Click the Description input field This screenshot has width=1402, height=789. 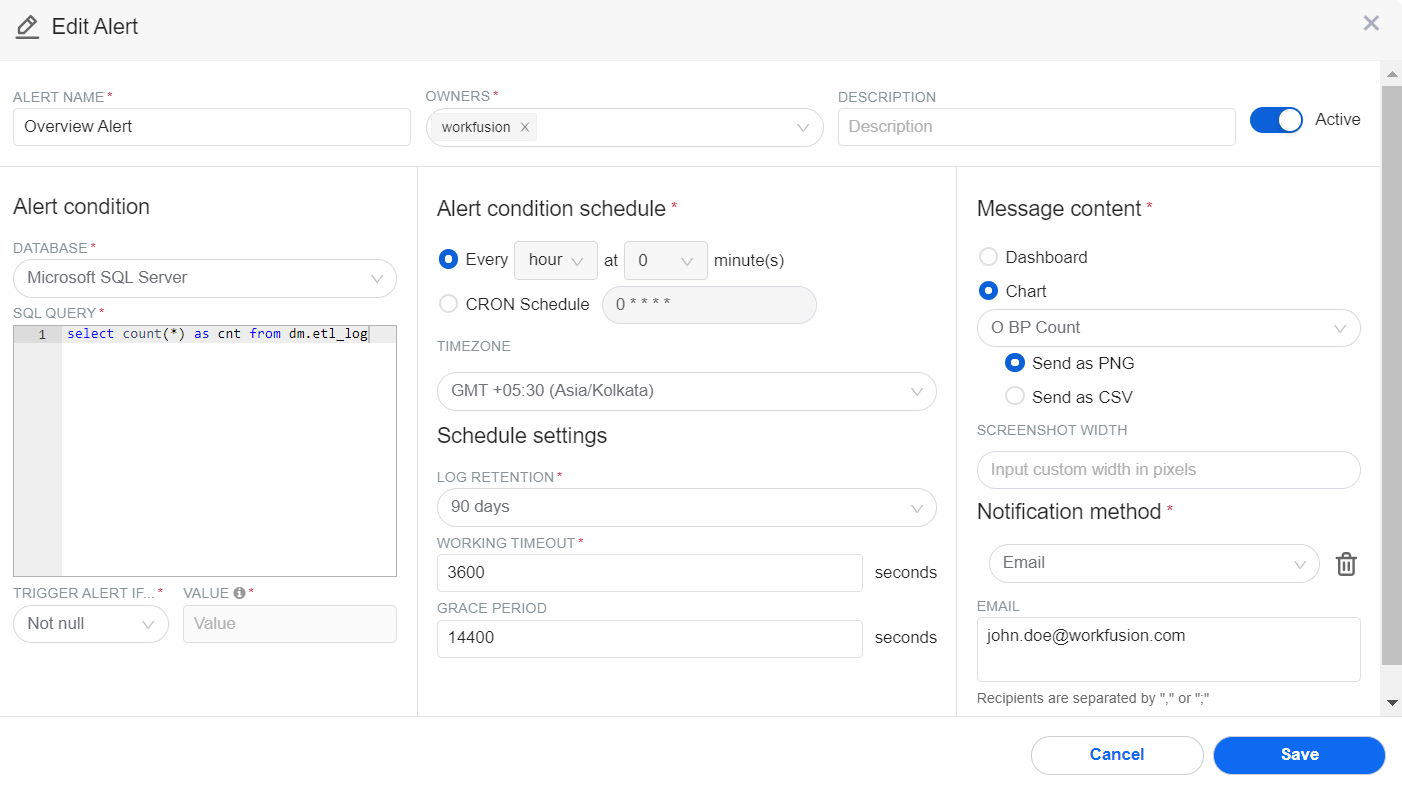click(1037, 127)
